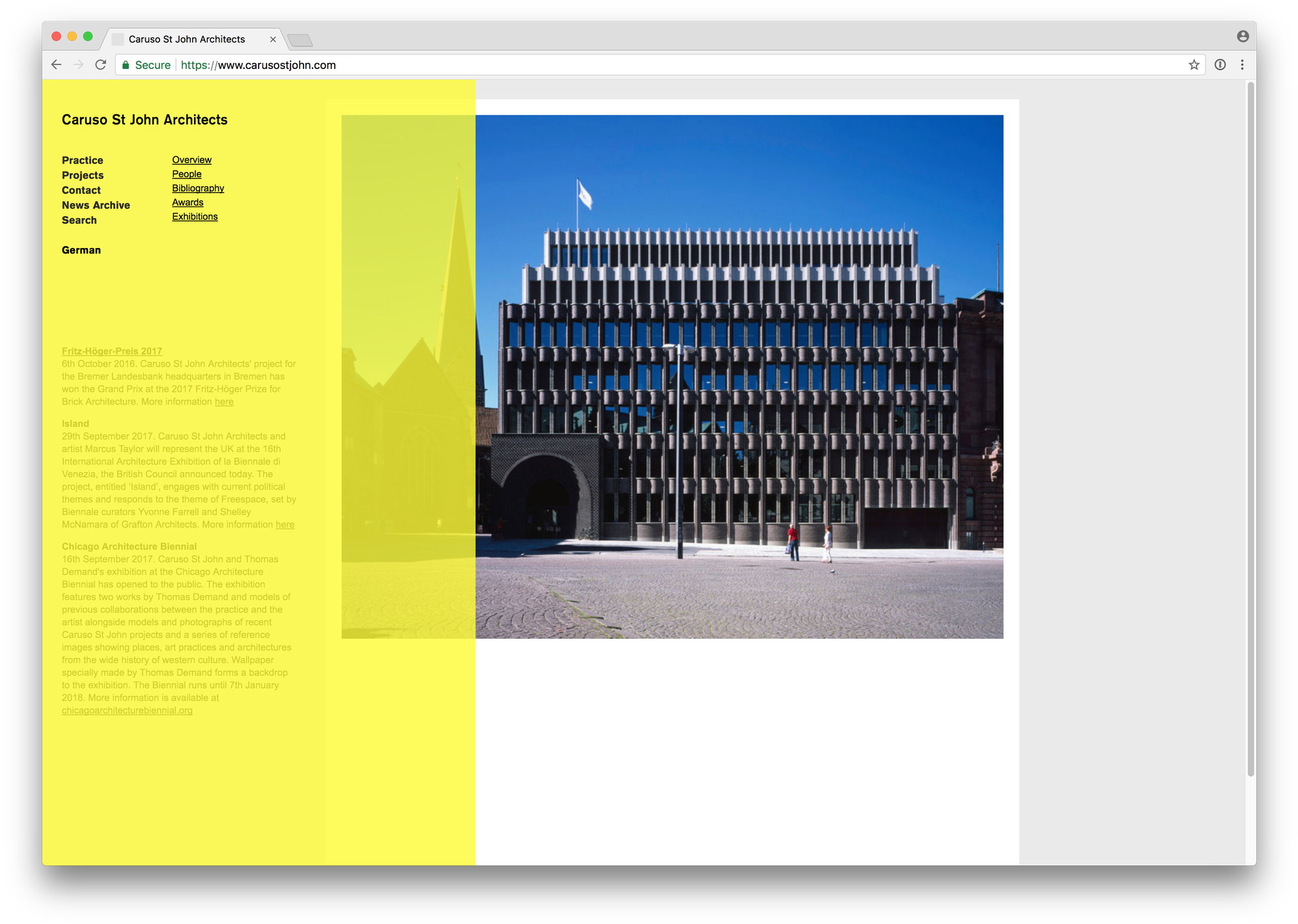Close the Caruso St John Architects tab
This screenshot has width=1298, height=924.
point(273,39)
